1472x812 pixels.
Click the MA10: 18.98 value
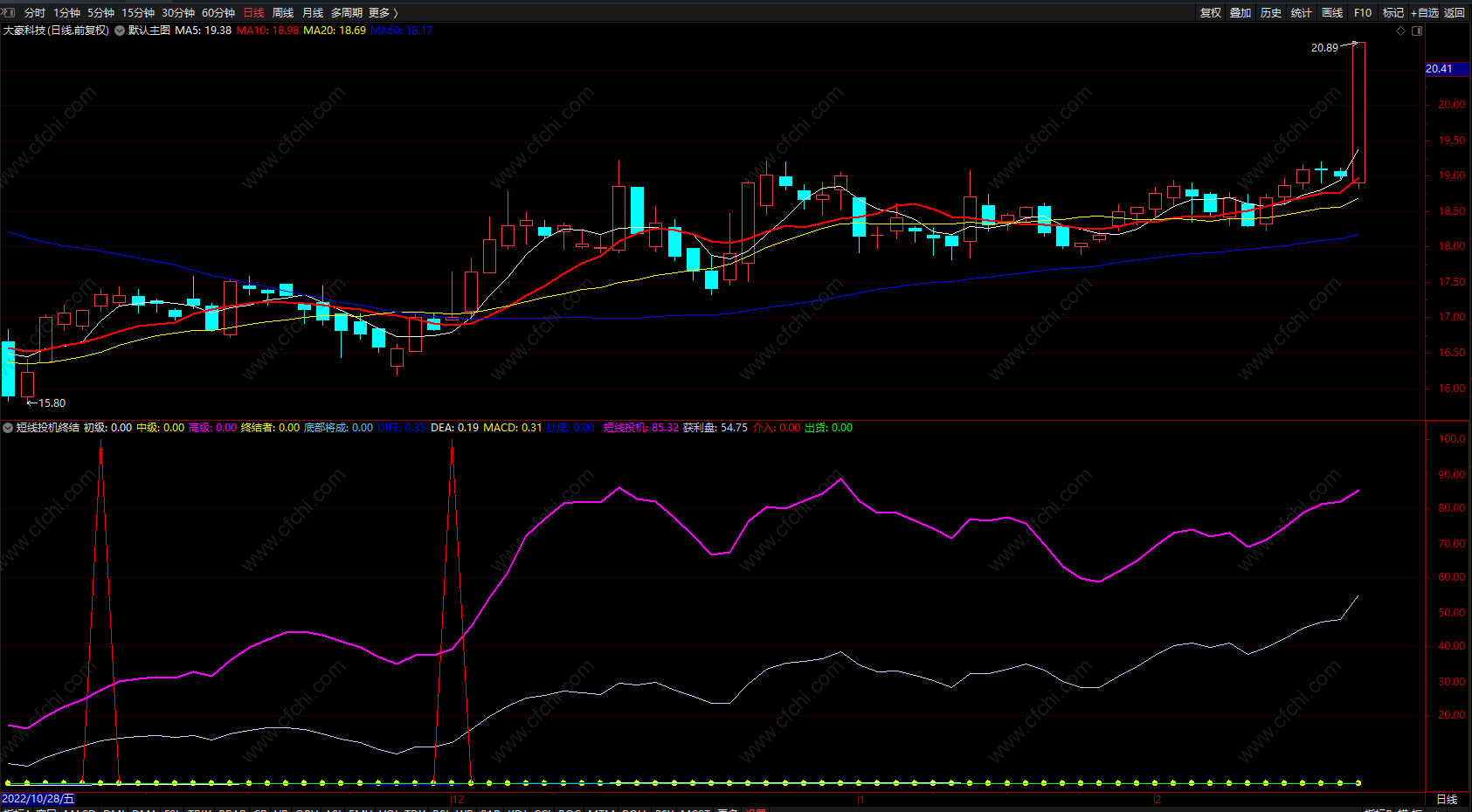pyautogui.click(x=267, y=31)
